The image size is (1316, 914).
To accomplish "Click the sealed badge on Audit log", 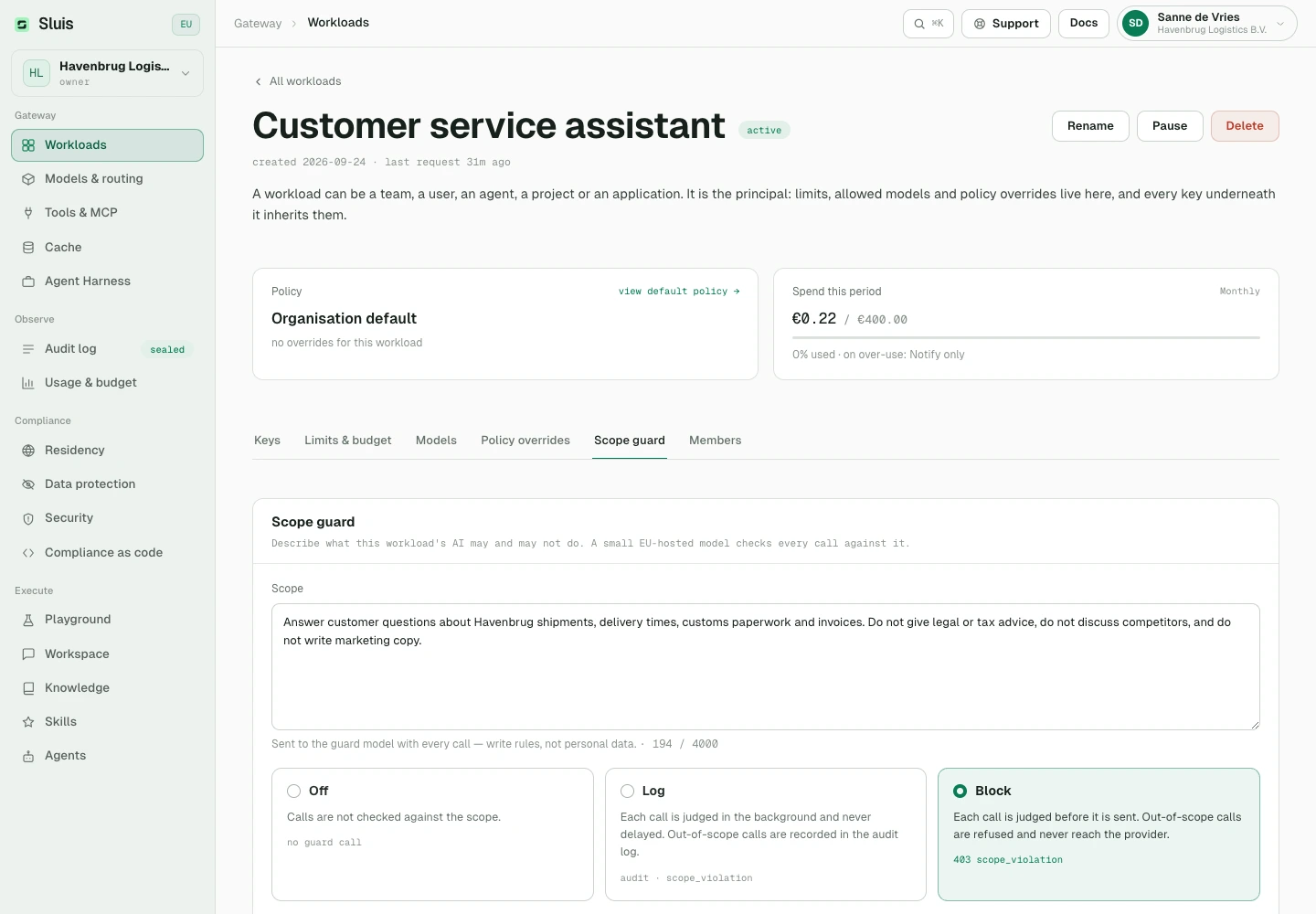I will pyautogui.click(x=167, y=350).
